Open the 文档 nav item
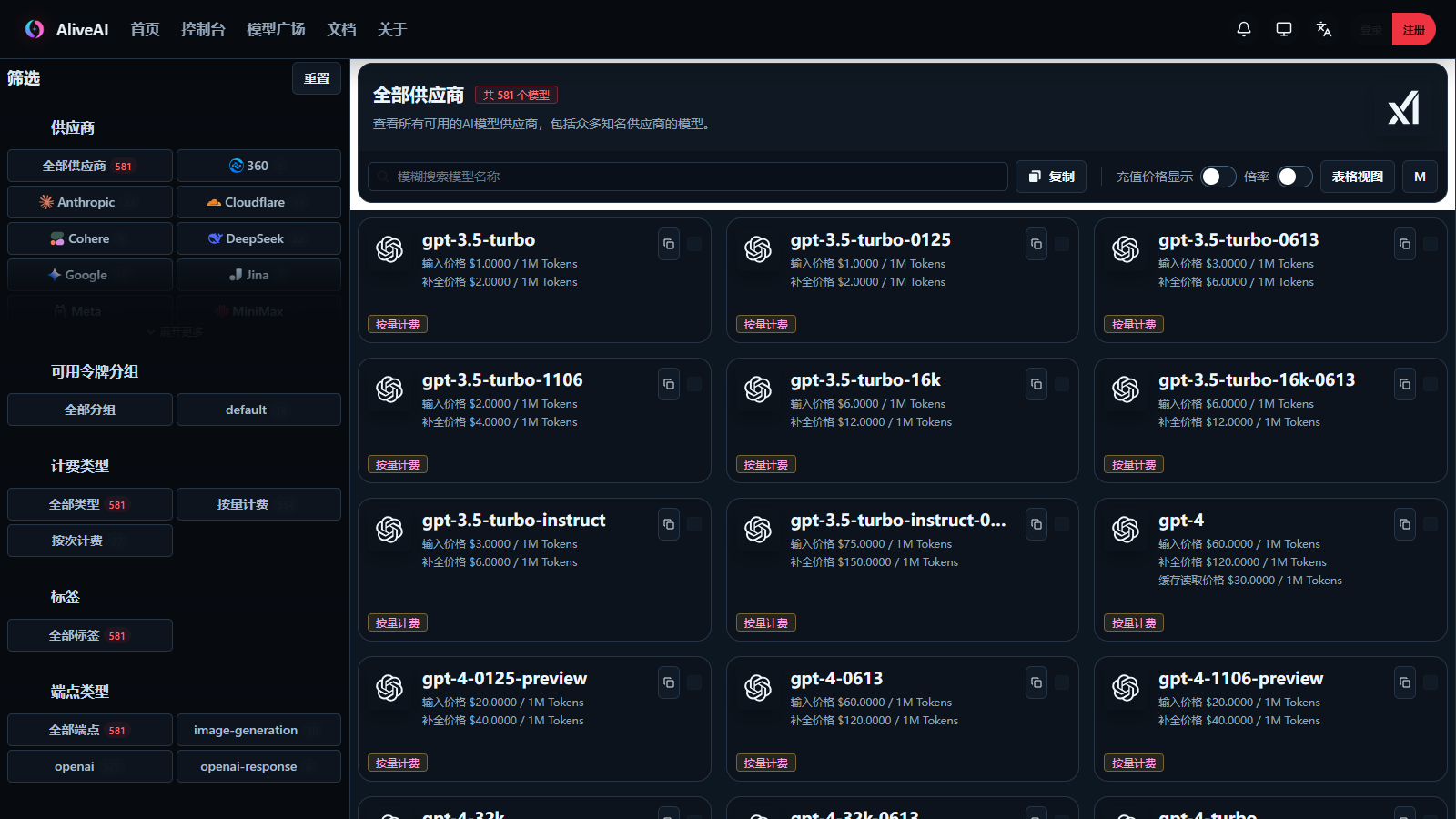1456x819 pixels. [x=341, y=29]
